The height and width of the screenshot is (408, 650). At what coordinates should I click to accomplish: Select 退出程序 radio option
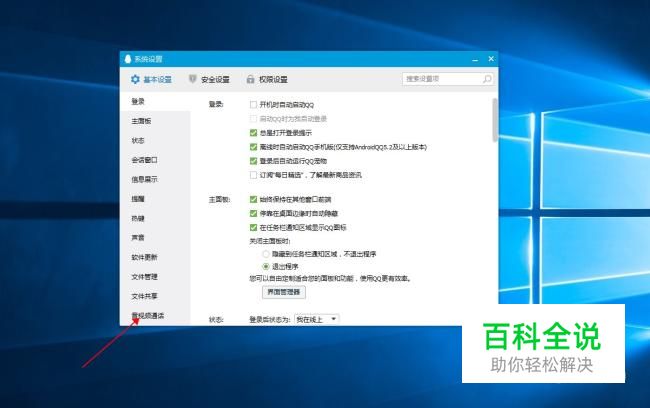tap(266, 266)
